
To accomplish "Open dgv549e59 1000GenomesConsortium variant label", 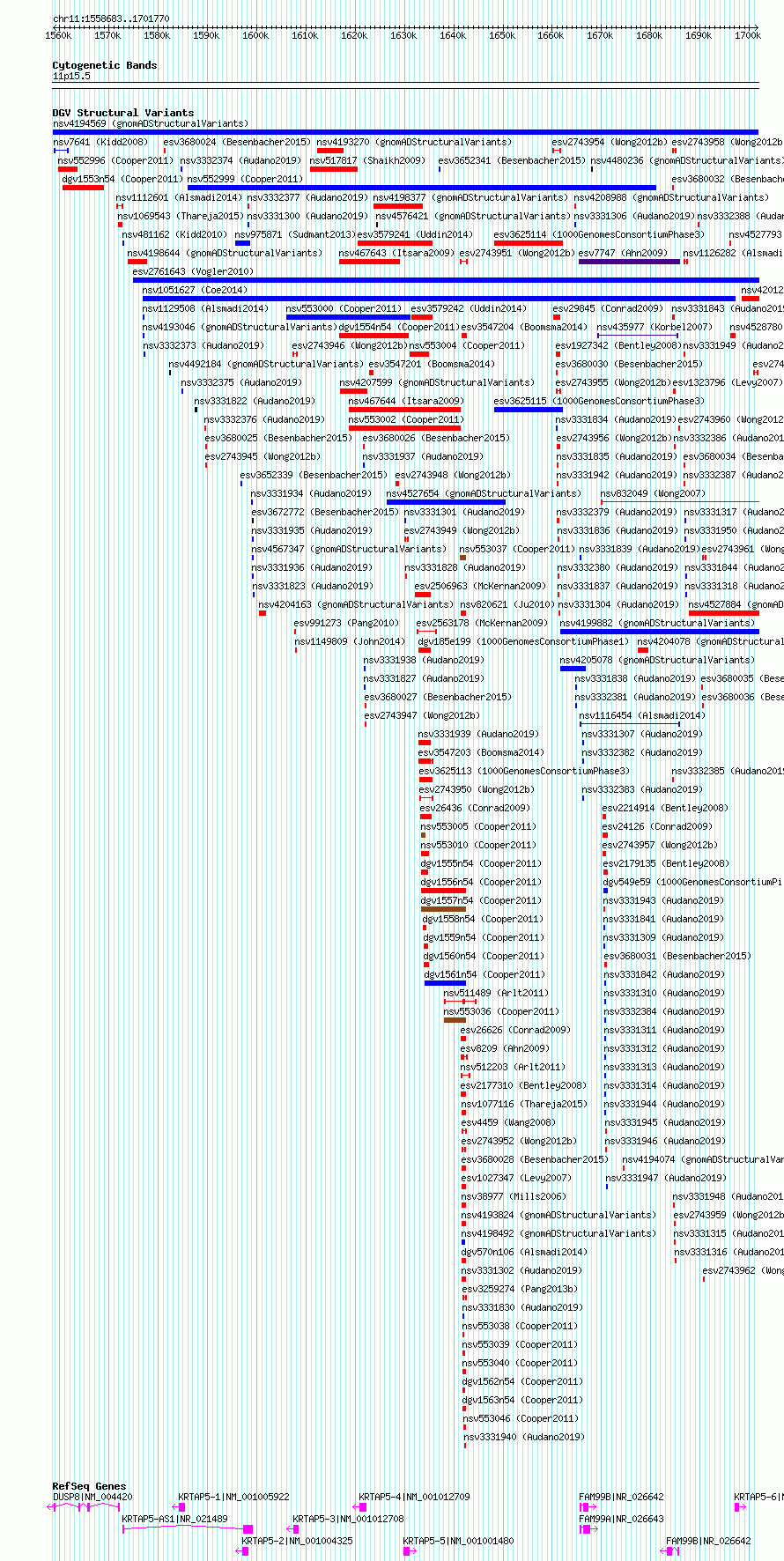I will (x=692, y=882).
